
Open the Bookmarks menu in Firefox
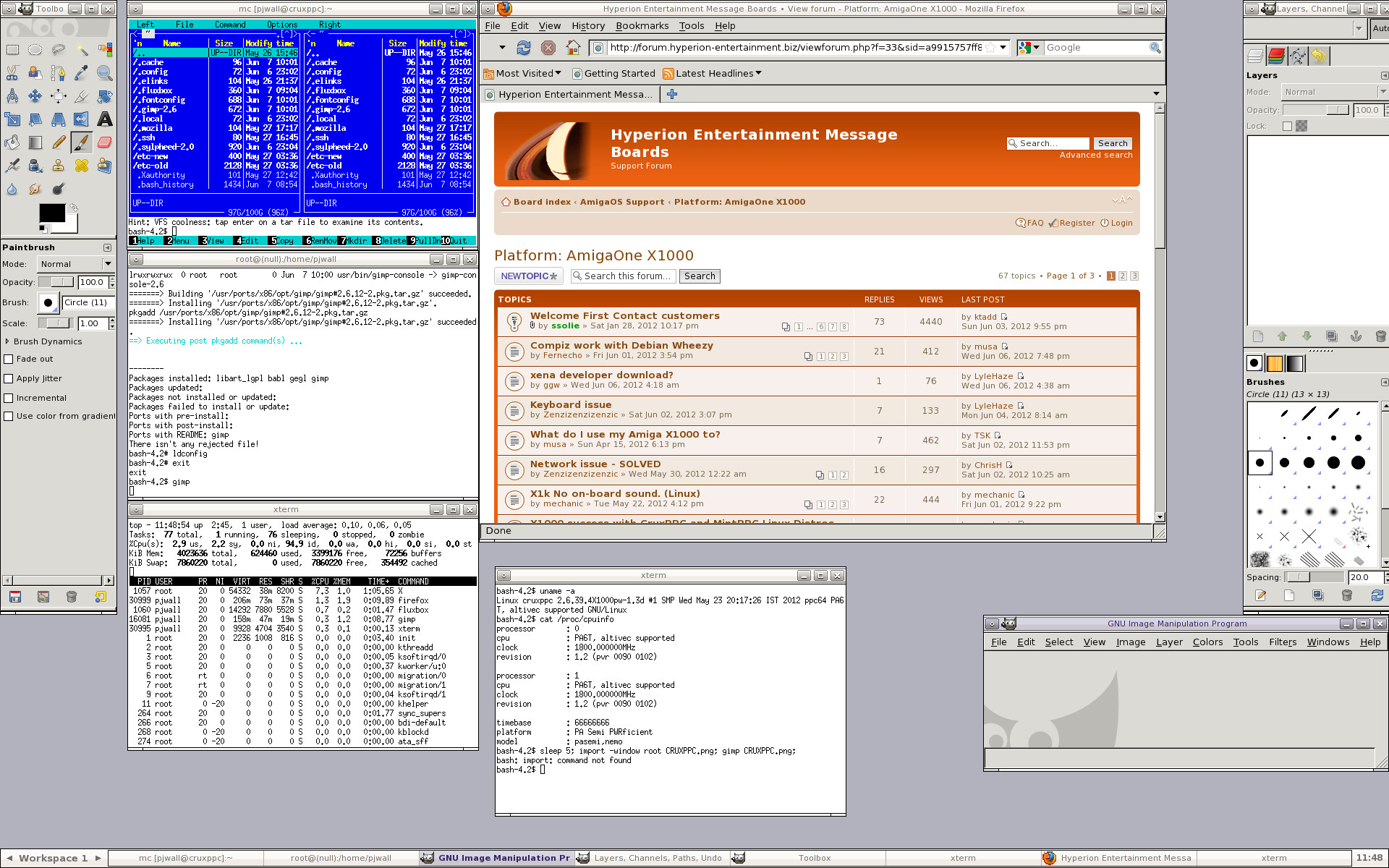point(642,26)
